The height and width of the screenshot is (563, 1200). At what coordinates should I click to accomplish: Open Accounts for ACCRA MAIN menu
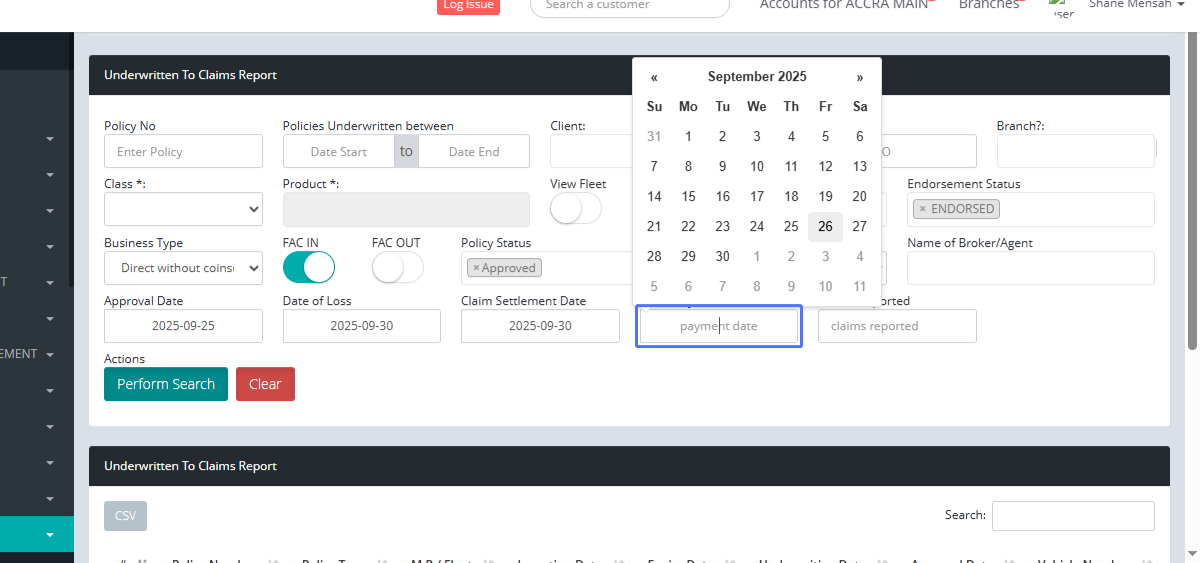click(x=845, y=5)
